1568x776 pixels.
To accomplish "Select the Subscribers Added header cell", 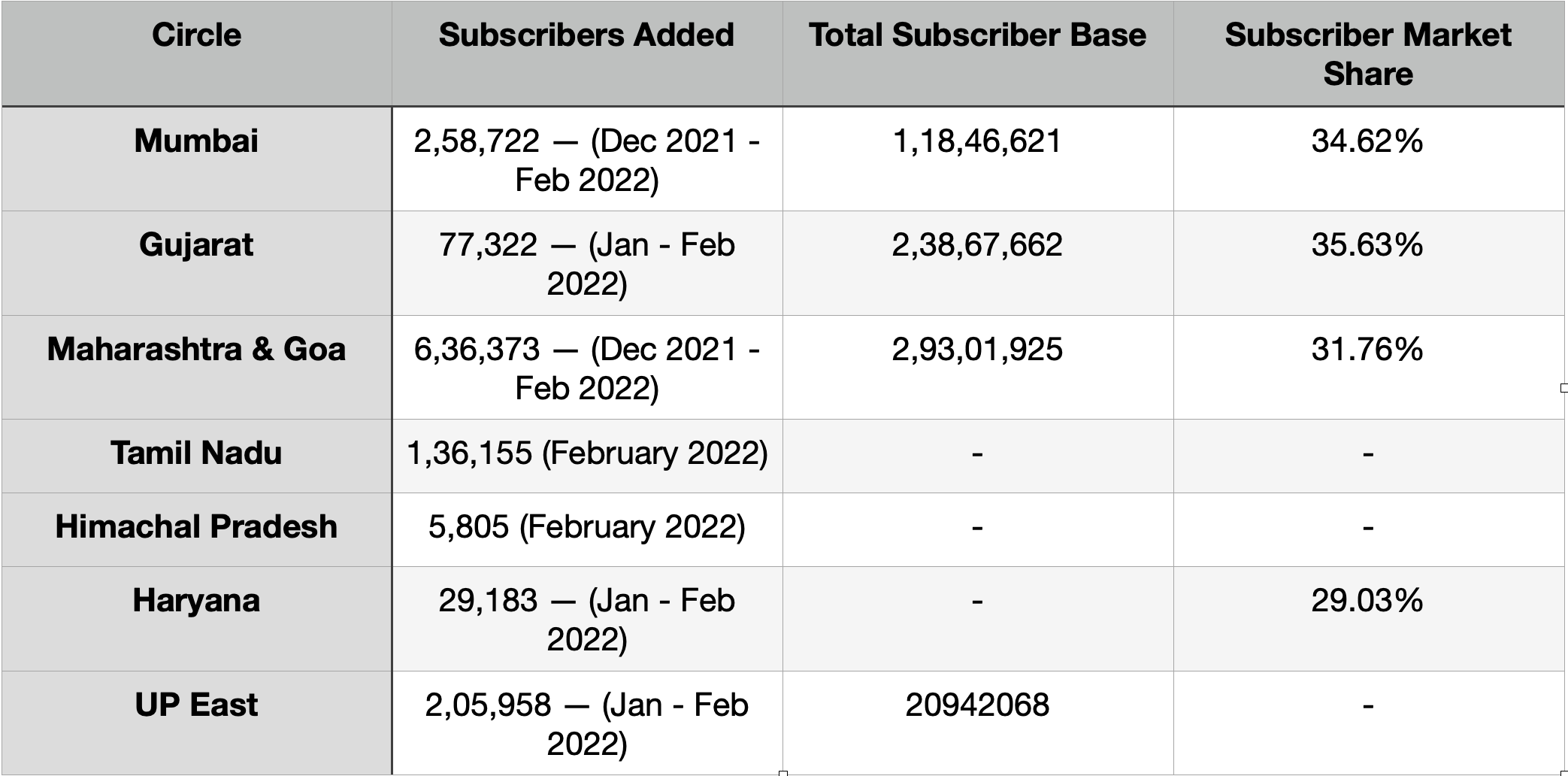I will click(587, 53).
